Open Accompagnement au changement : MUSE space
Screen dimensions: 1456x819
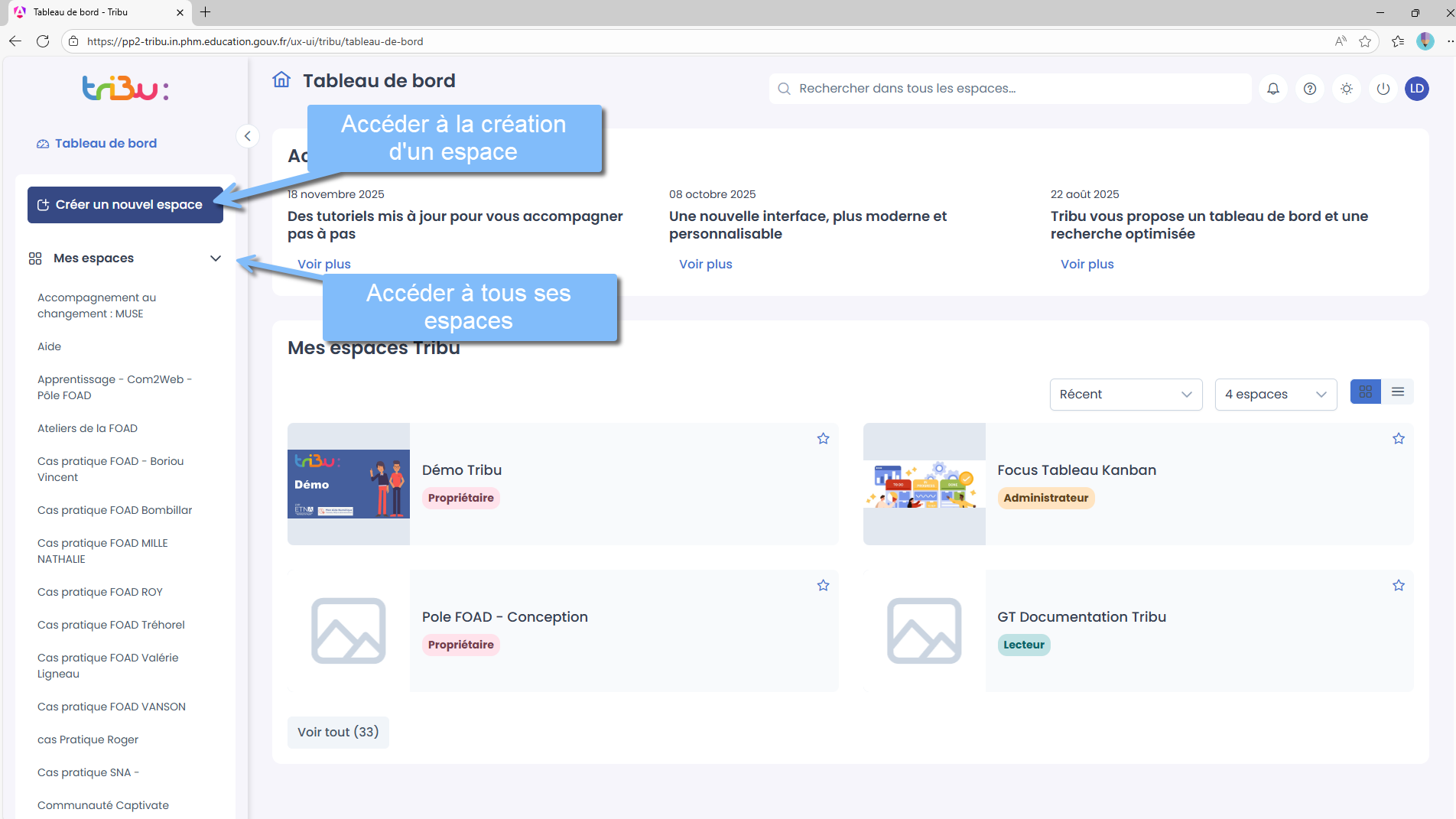tap(96, 306)
